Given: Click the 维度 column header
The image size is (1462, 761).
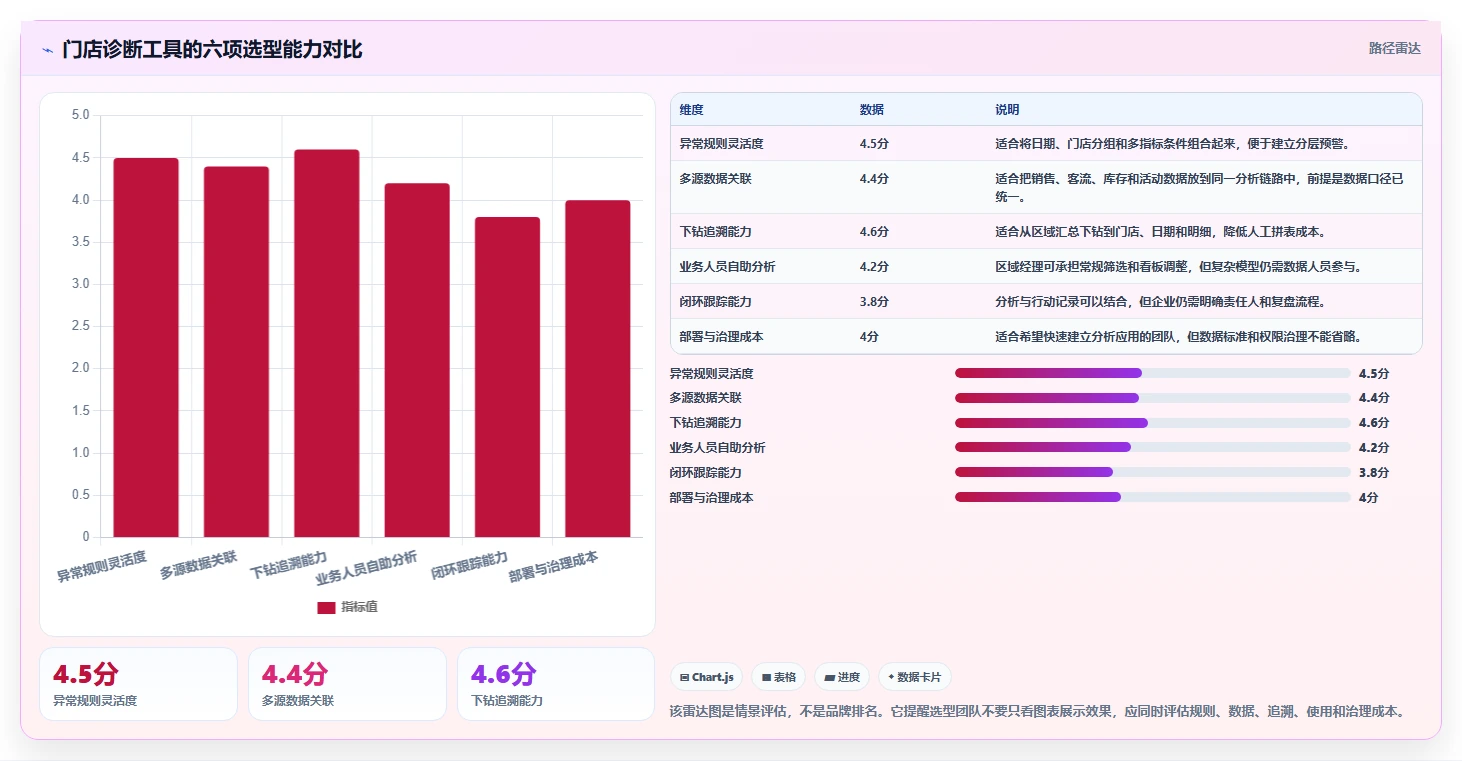Looking at the screenshot, I should 691,110.
